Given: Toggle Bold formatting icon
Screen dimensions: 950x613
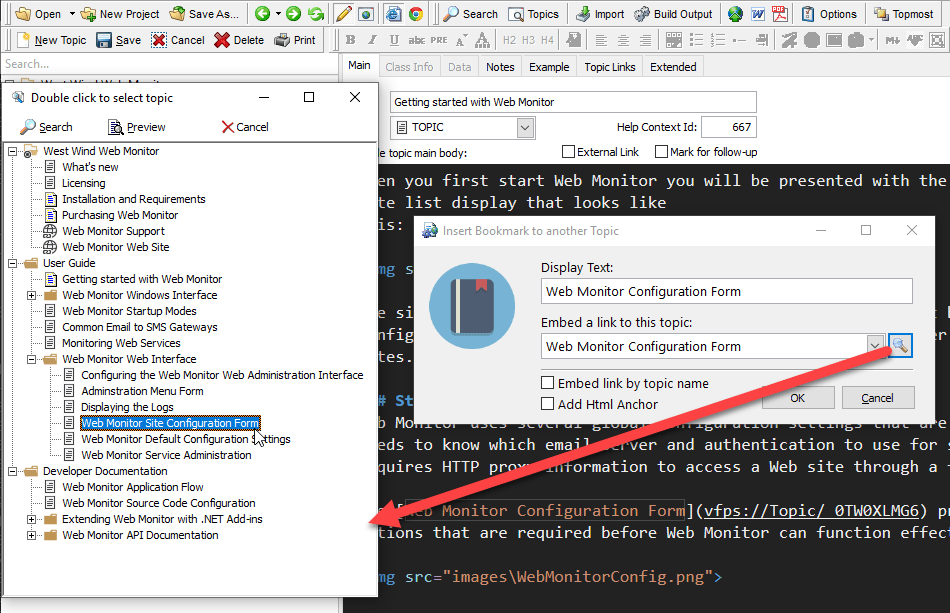Looking at the screenshot, I should 350,40.
